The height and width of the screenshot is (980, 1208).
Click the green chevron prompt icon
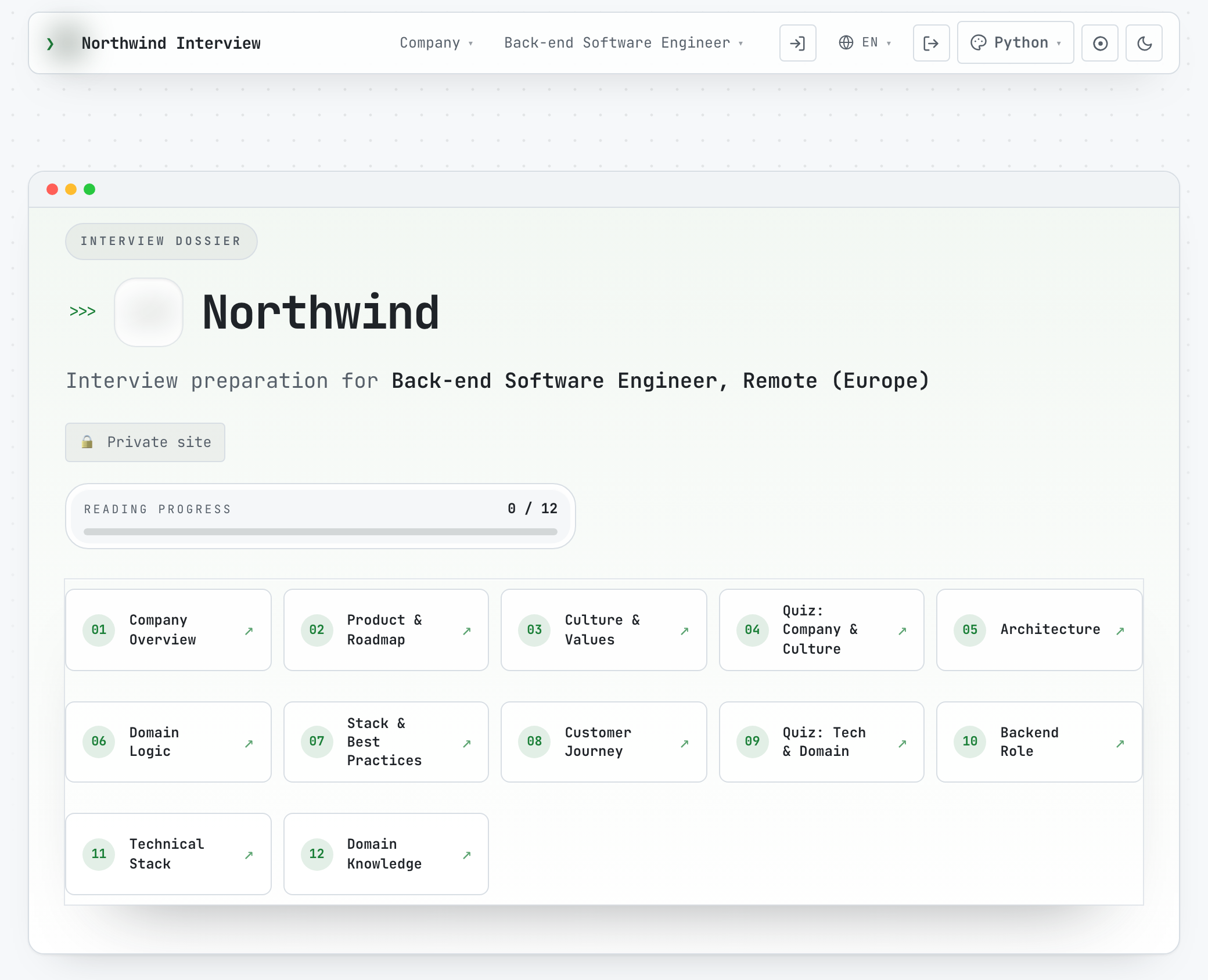(x=51, y=44)
